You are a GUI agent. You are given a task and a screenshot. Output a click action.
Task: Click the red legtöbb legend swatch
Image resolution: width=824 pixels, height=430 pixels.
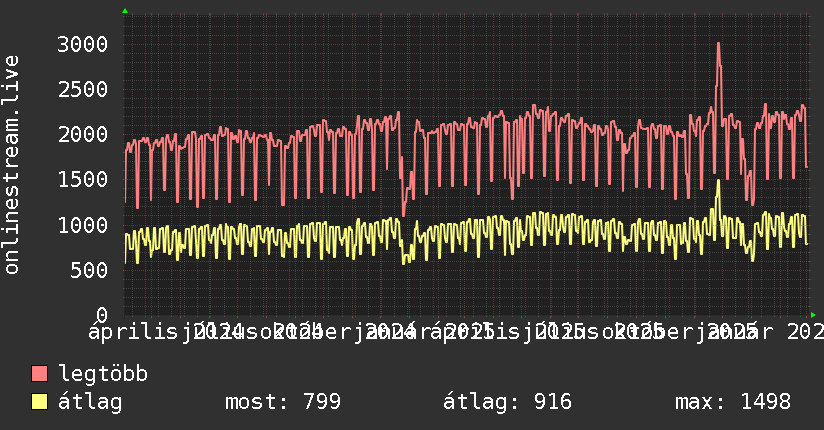point(39,374)
